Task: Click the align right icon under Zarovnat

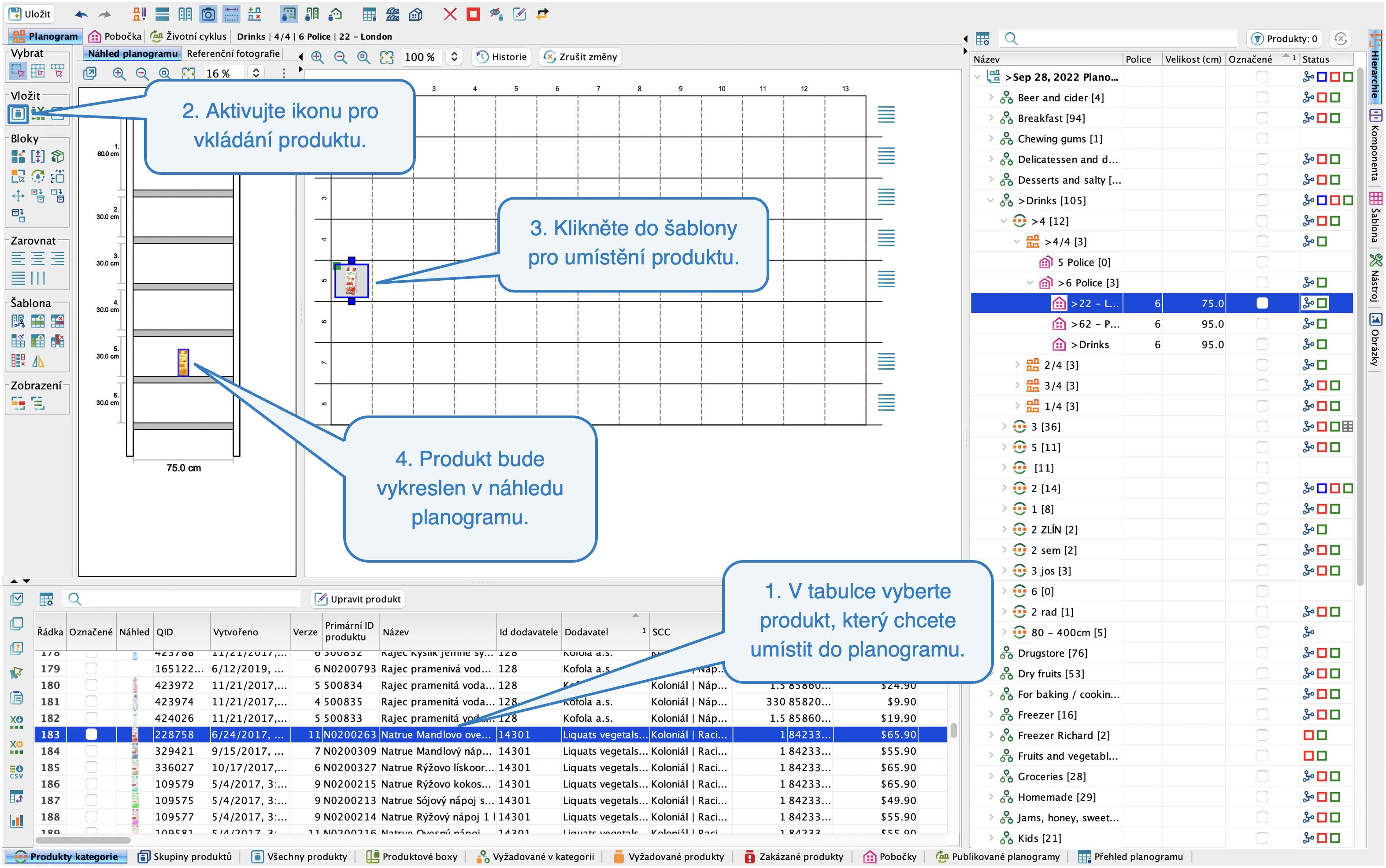Action: tap(57, 258)
